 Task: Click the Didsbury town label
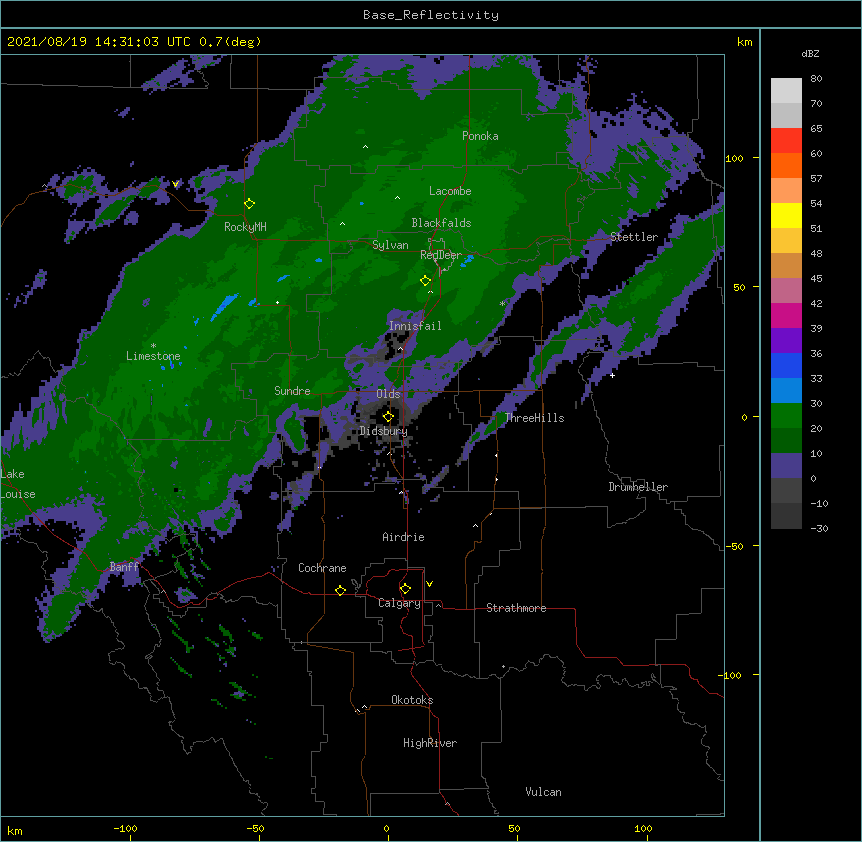tap(383, 431)
